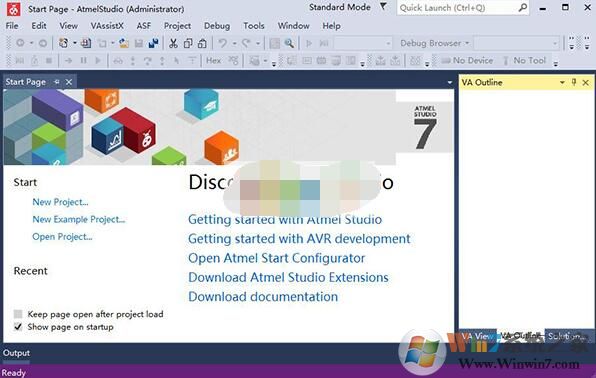The width and height of the screenshot is (596, 378).
Task: Click the Quick Launch search magnifier
Action: click(523, 7)
